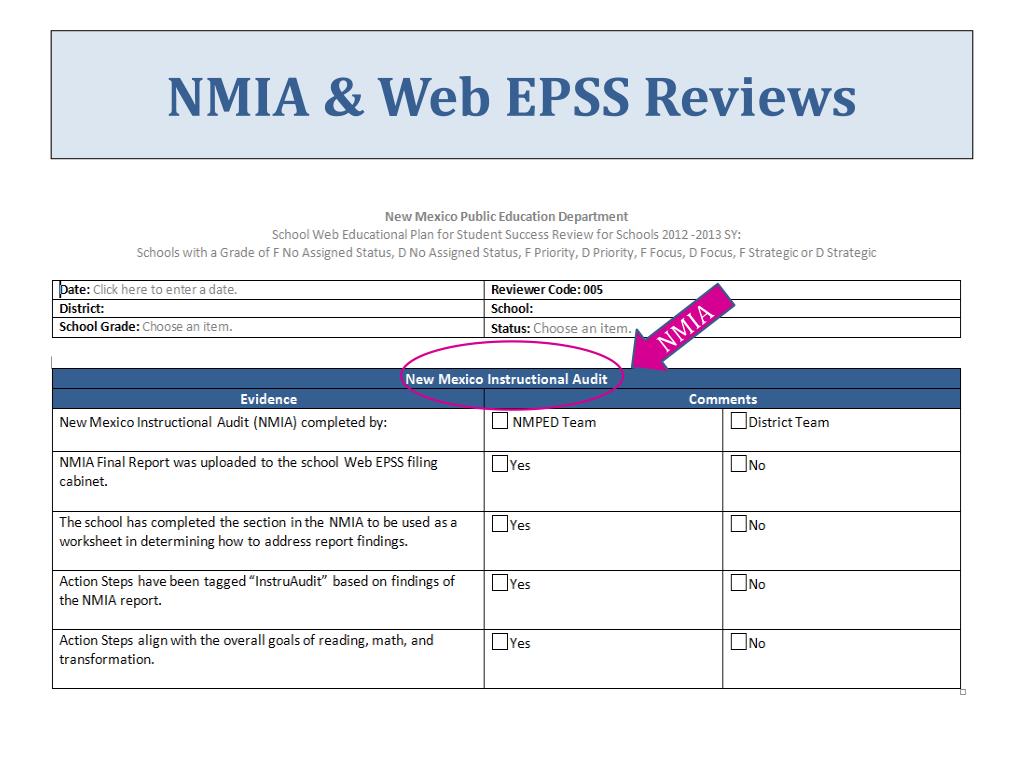Tick Yes for NMIA Final Report uploaded

coord(500,464)
